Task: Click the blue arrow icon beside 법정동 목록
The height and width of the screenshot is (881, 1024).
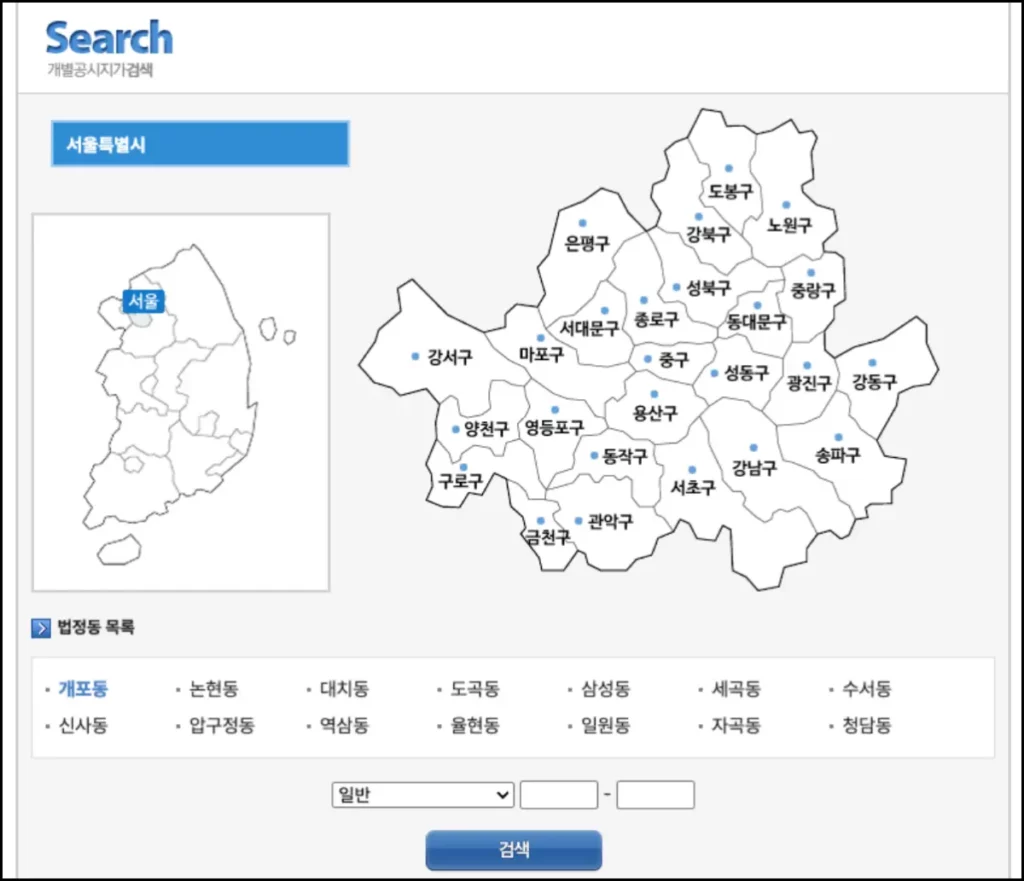Action: coord(41,628)
